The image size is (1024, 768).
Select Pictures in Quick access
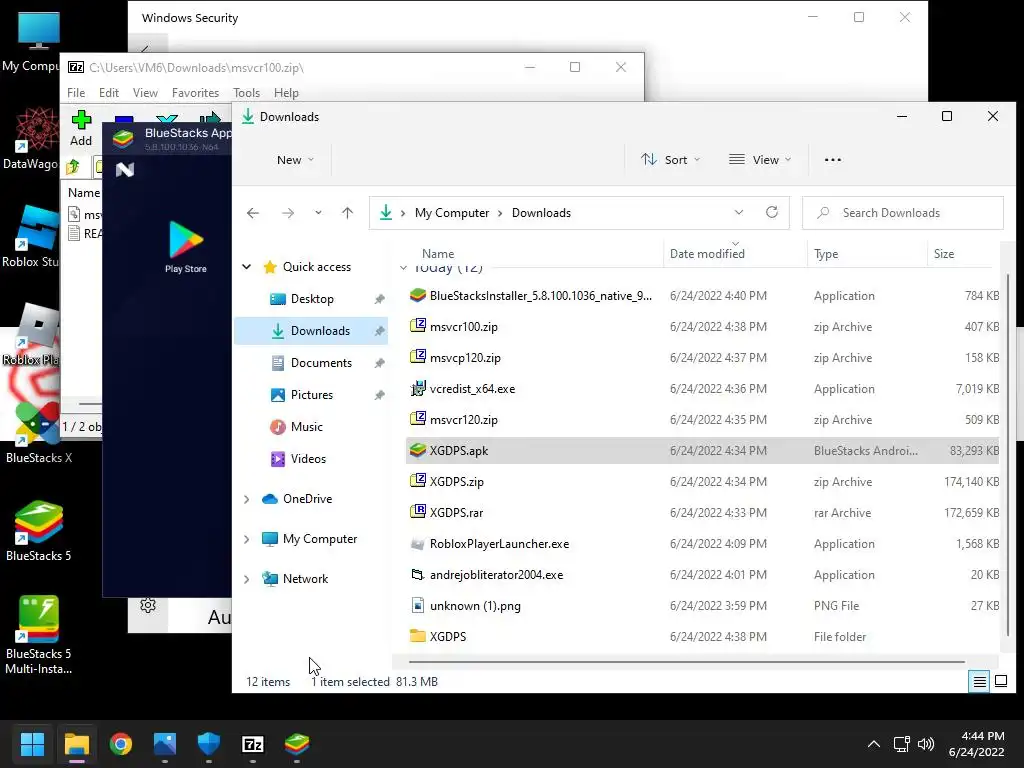[312, 394]
